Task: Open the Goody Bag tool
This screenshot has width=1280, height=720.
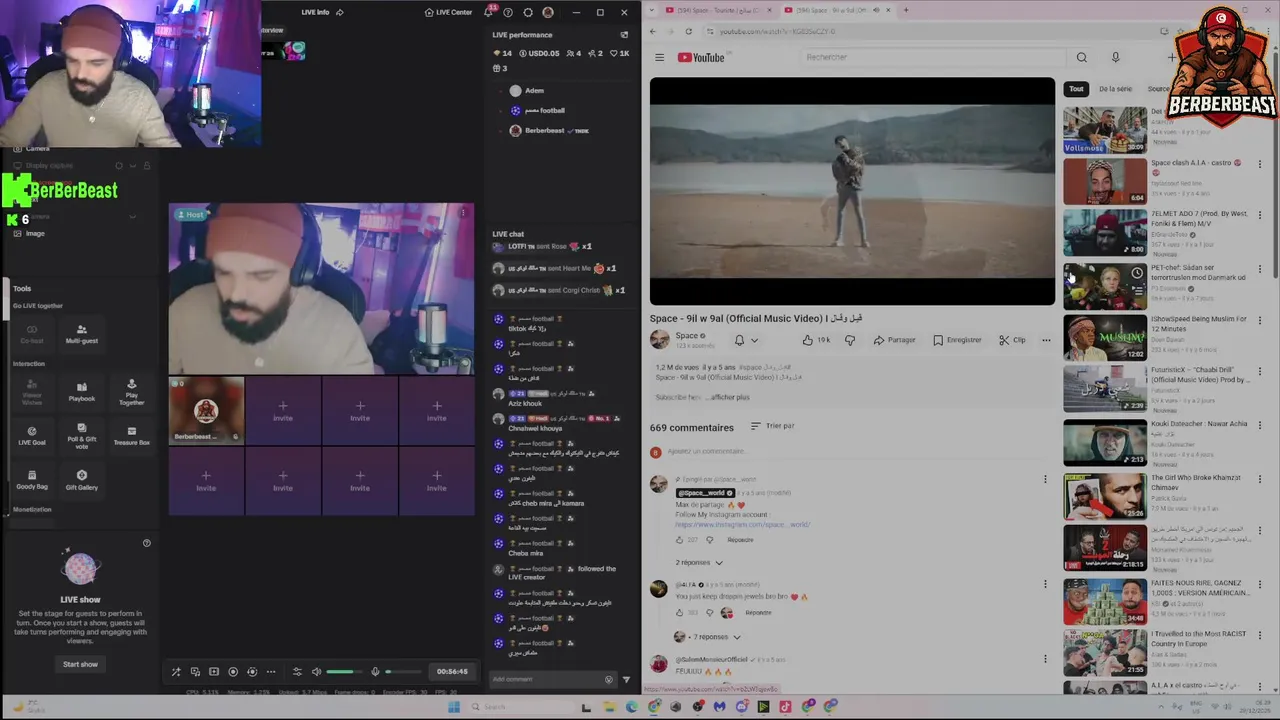Action: tap(32, 480)
